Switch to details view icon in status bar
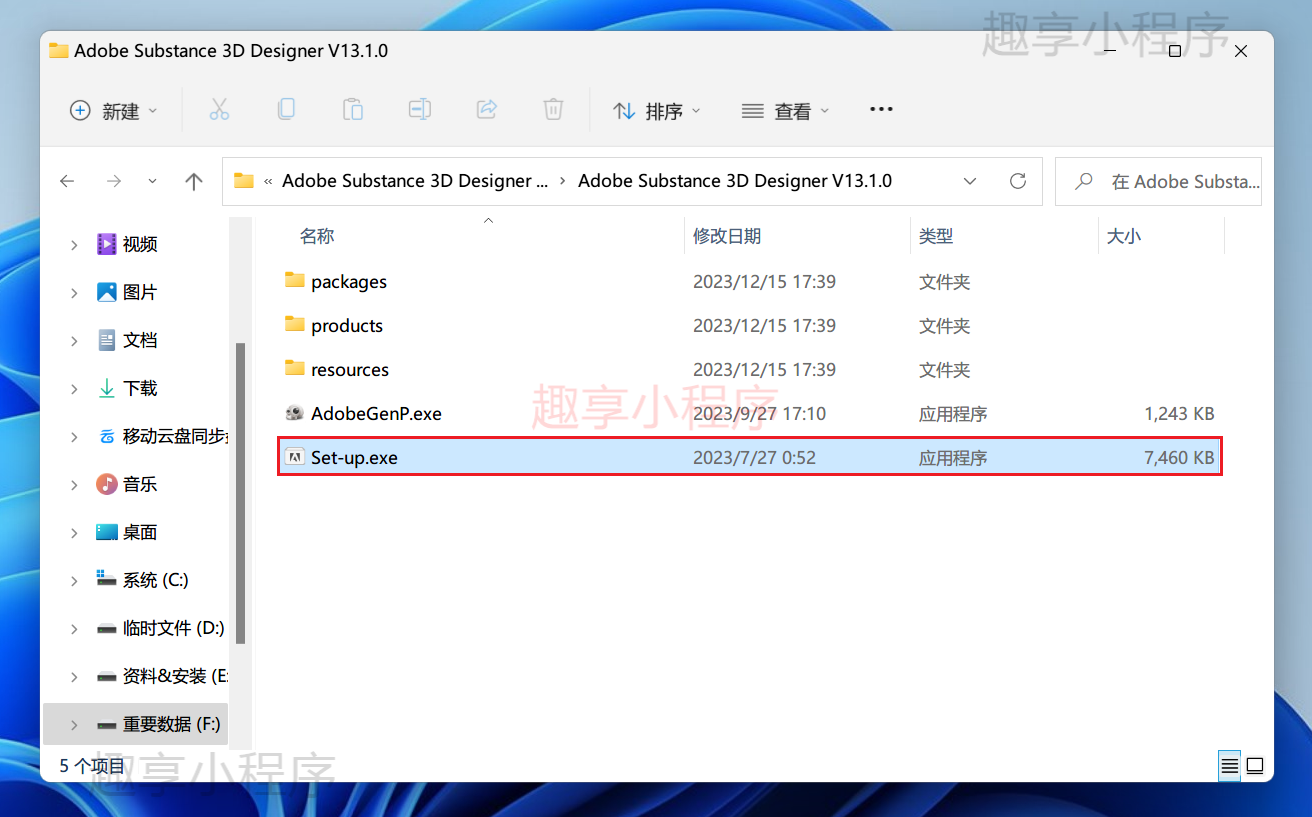1312x817 pixels. click(1229, 766)
